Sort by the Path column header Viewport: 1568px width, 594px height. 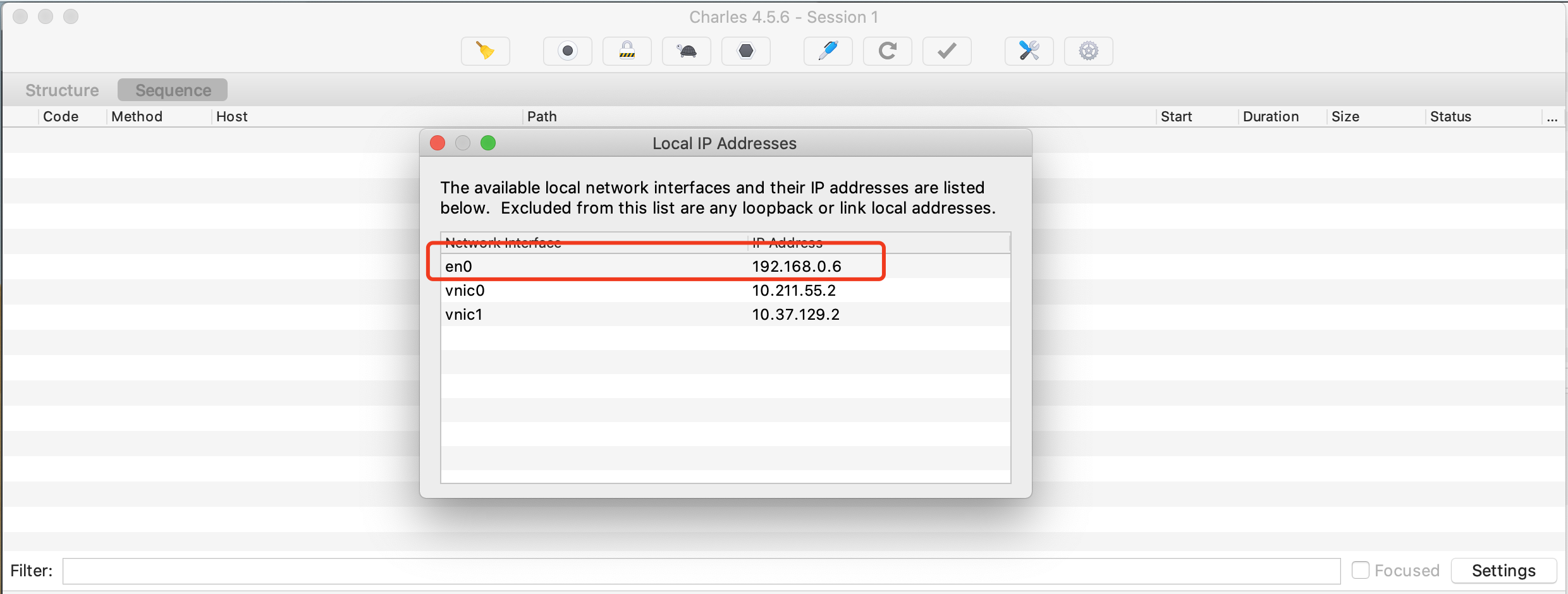(839, 116)
